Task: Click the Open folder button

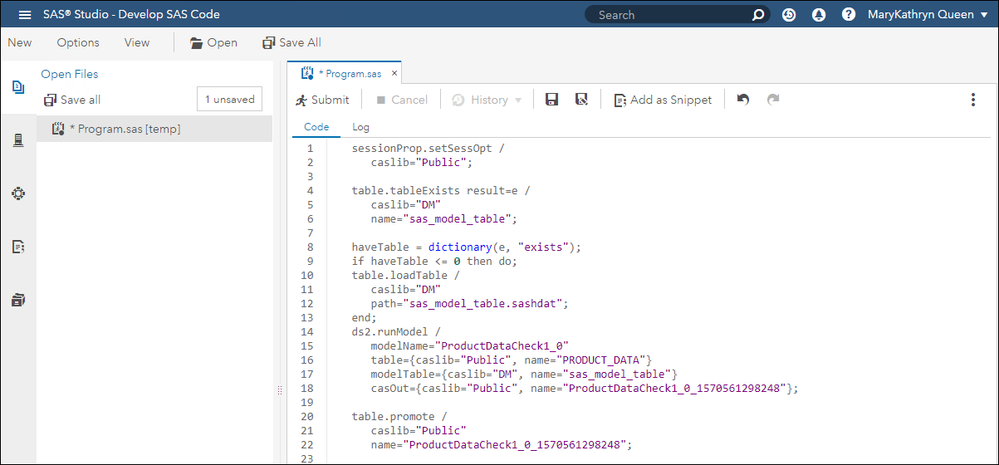Action: (x=213, y=43)
